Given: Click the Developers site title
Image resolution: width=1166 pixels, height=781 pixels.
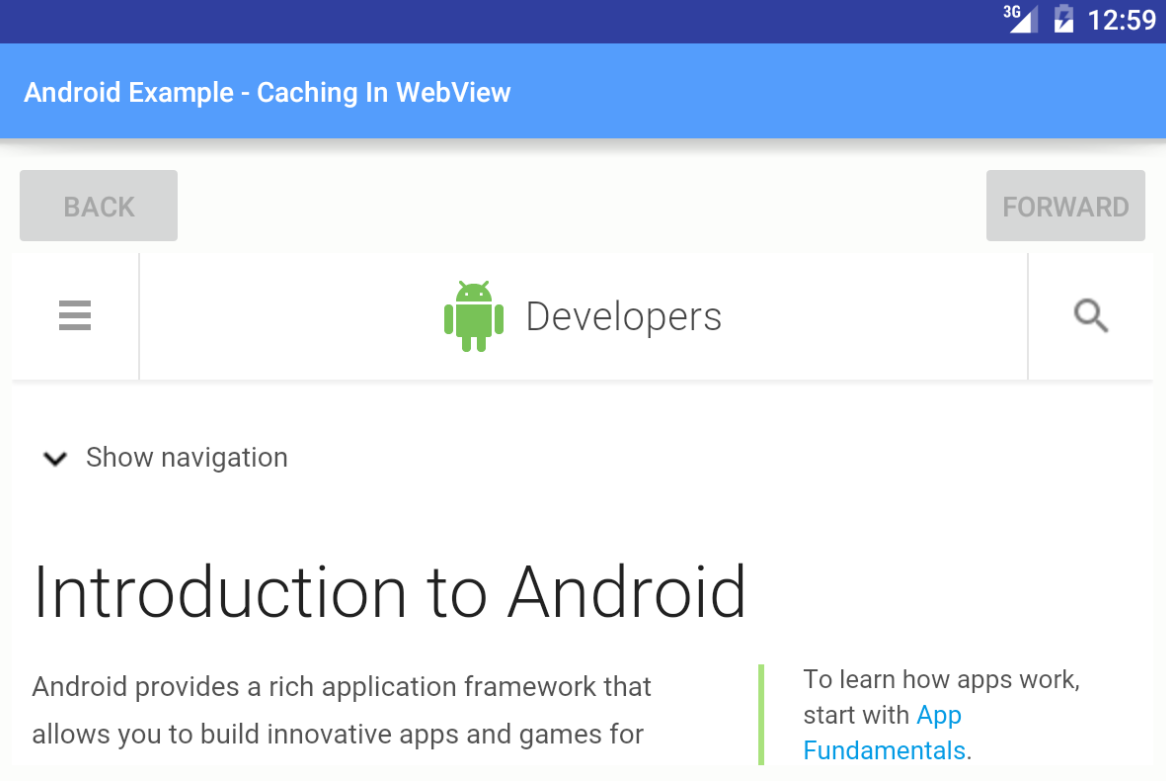Looking at the screenshot, I should (x=624, y=316).
